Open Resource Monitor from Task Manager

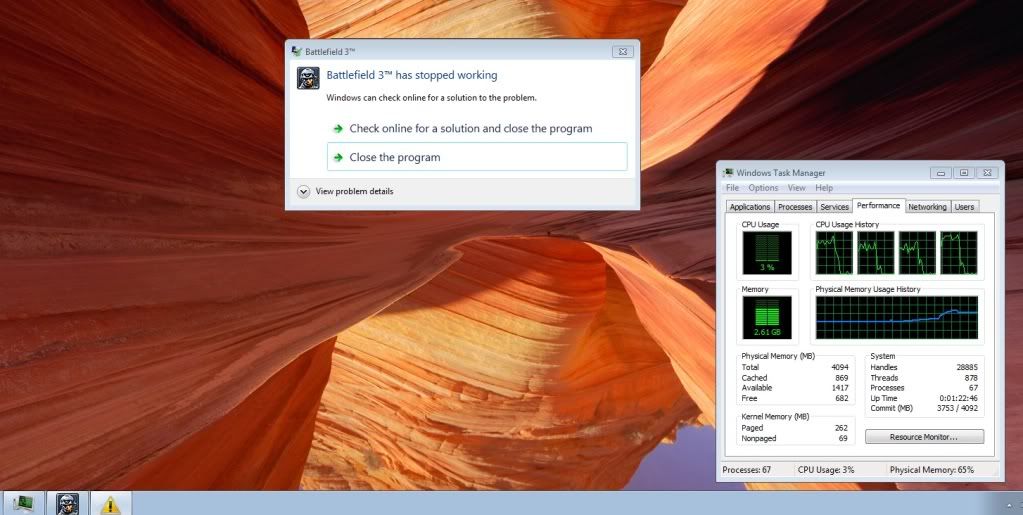[924, 437]
